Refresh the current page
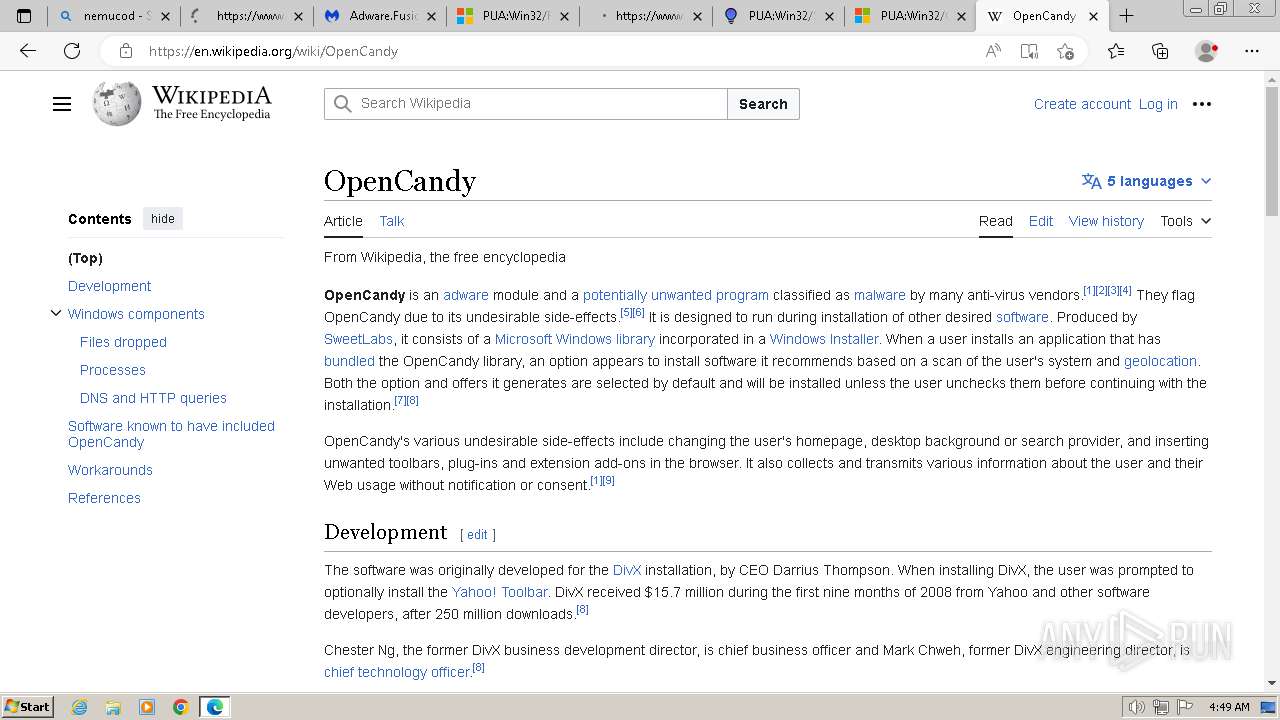 [x=72, y=51]
